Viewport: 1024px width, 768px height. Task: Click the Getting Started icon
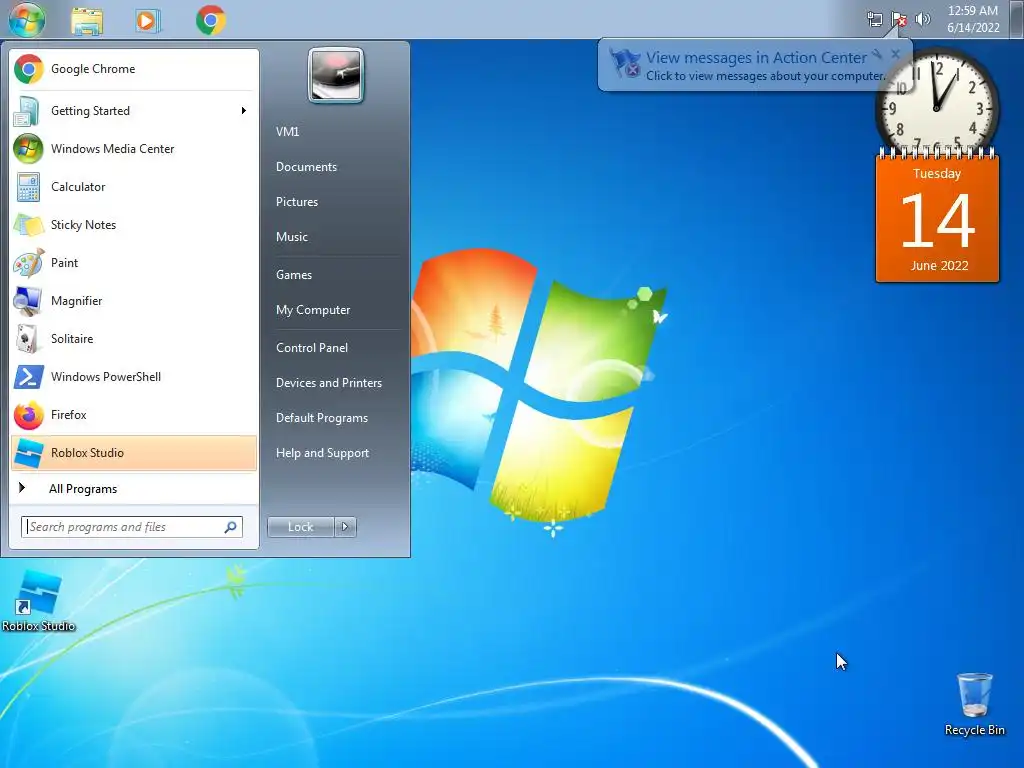click(27, 111)
